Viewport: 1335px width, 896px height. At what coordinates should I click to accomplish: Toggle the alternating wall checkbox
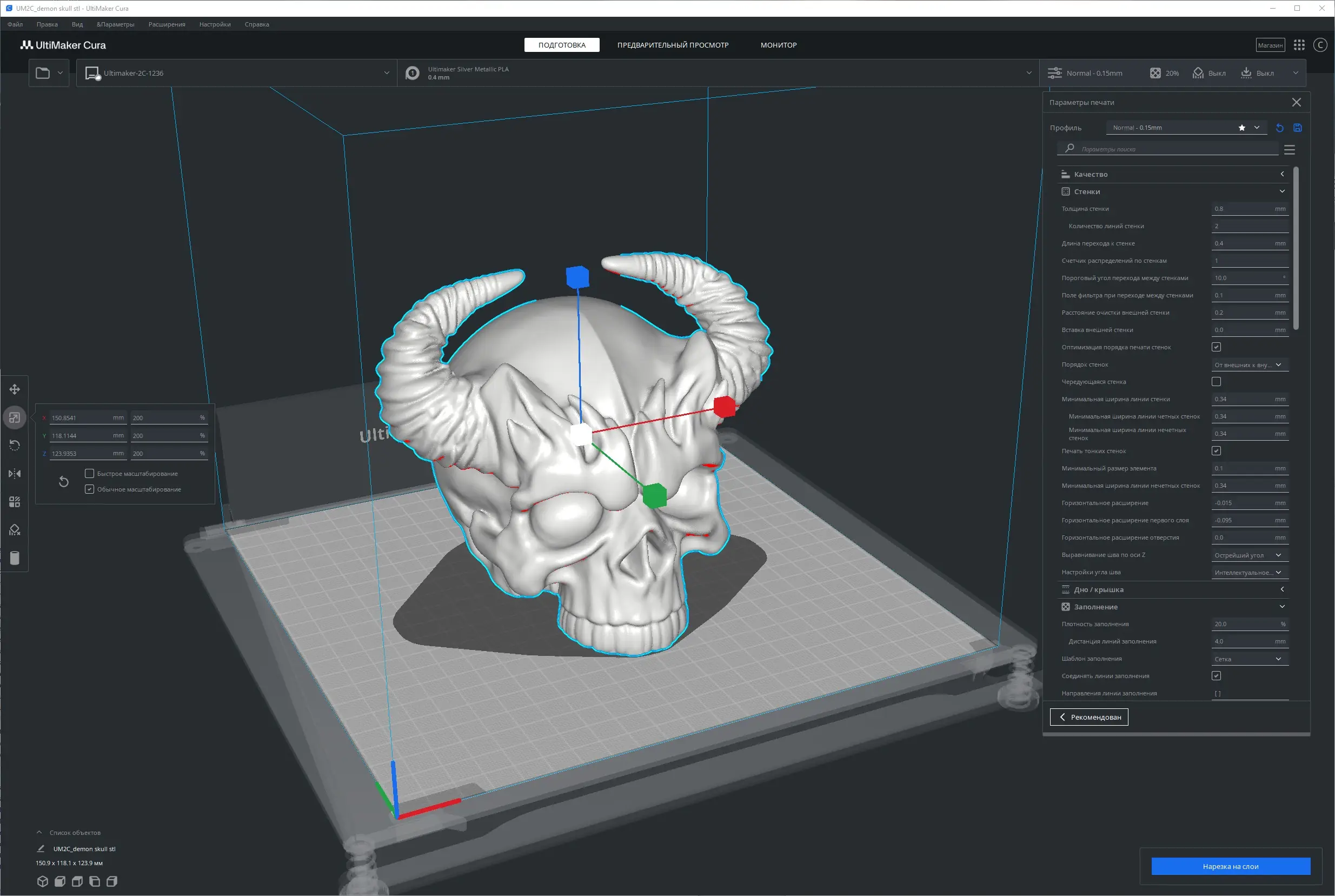tap(1216, 382)
